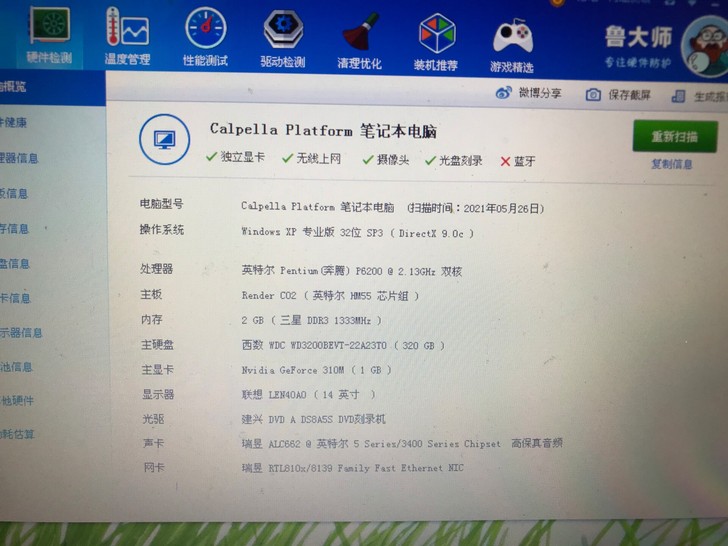The width and height of the screenshot is (728, 546).
Task: Click the 主硬盘 label
Action: tap(157, 344)
